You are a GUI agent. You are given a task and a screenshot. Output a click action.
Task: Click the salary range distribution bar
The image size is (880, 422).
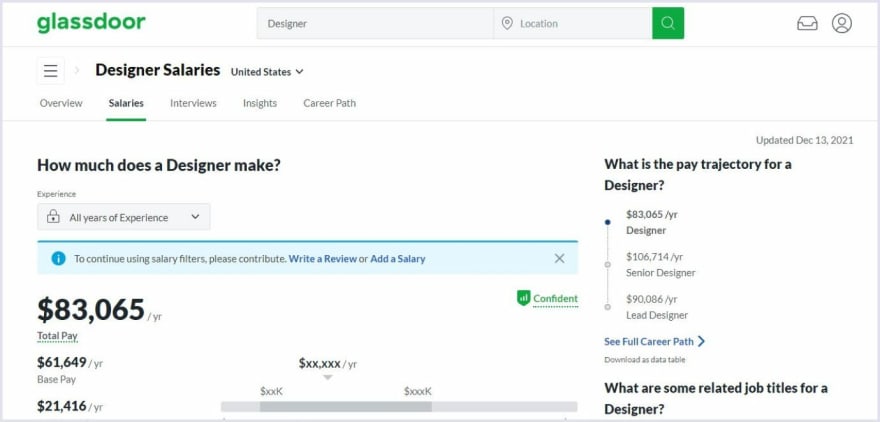[x=399, y=407]
